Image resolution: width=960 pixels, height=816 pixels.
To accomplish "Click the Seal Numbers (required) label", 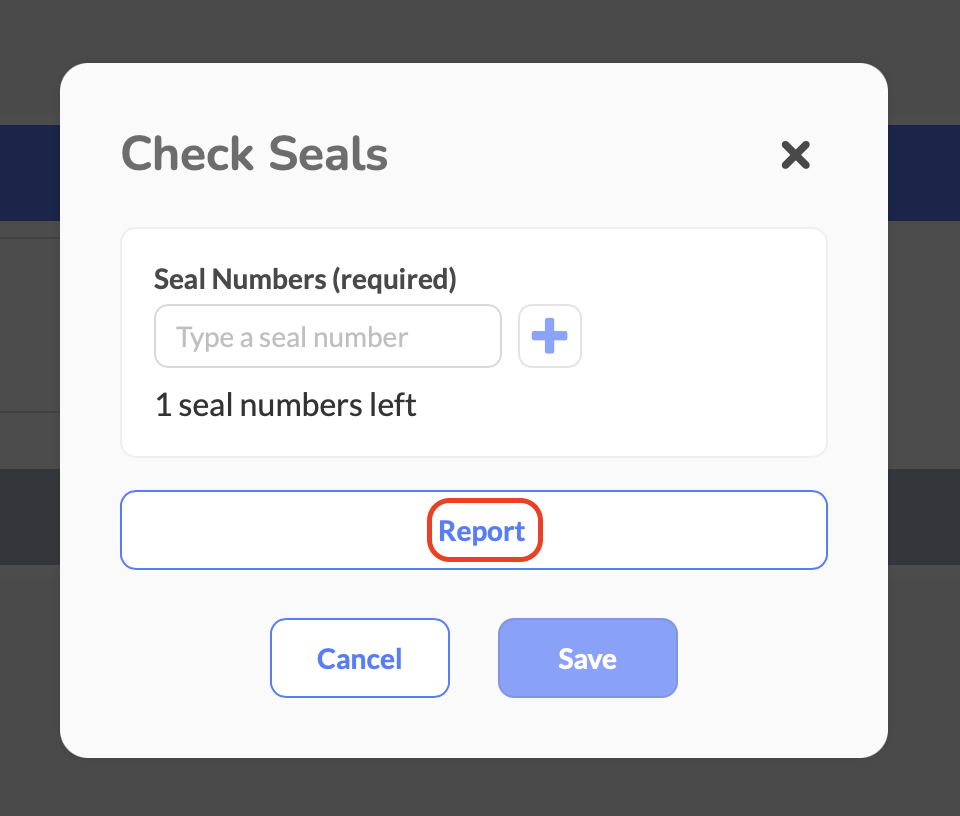I will pos(305,279).
